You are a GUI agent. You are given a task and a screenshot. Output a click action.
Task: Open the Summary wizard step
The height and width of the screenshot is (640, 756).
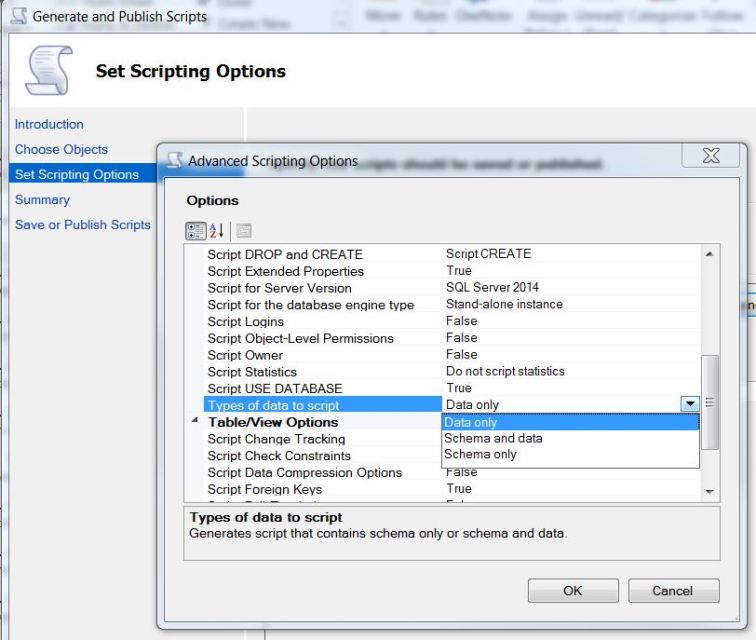42,200
